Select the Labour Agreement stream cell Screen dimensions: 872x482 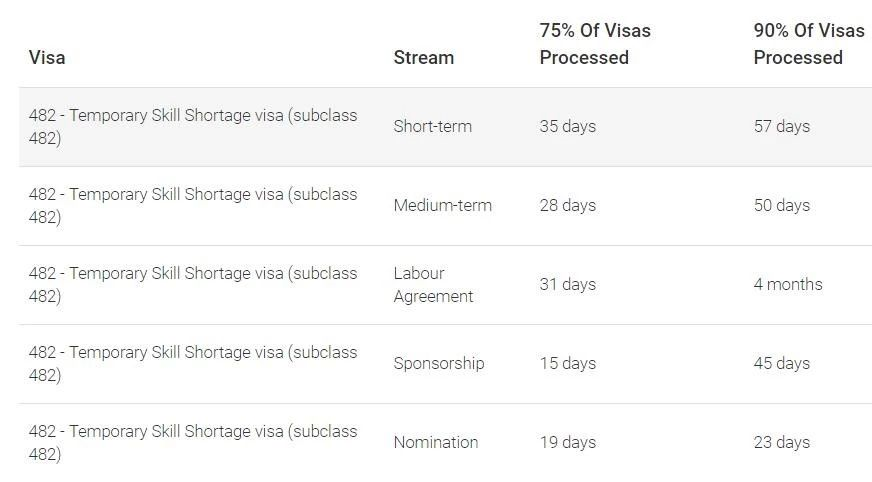click(433, 285)
